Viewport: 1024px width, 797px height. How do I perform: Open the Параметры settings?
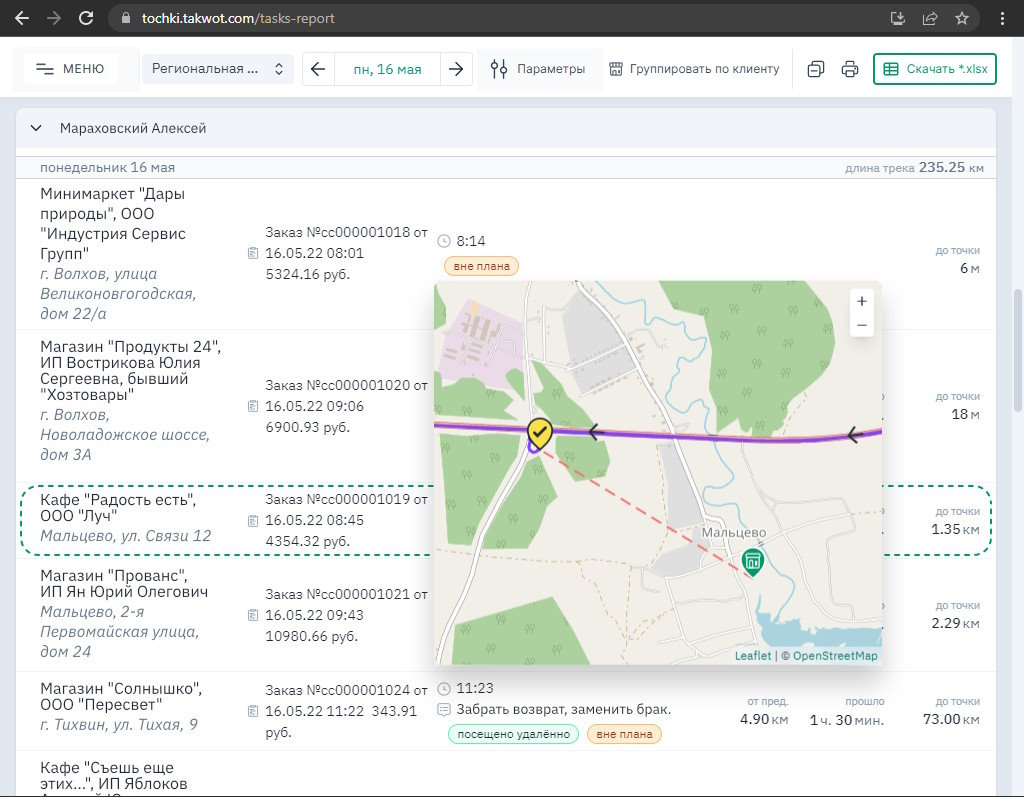click(x=538, y=69)
